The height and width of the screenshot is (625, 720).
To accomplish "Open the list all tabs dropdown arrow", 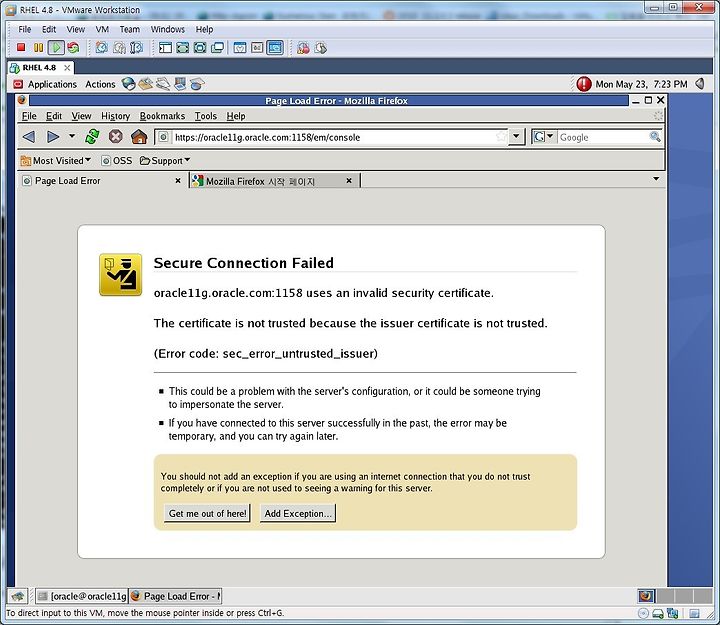I will tap(656, 179).
